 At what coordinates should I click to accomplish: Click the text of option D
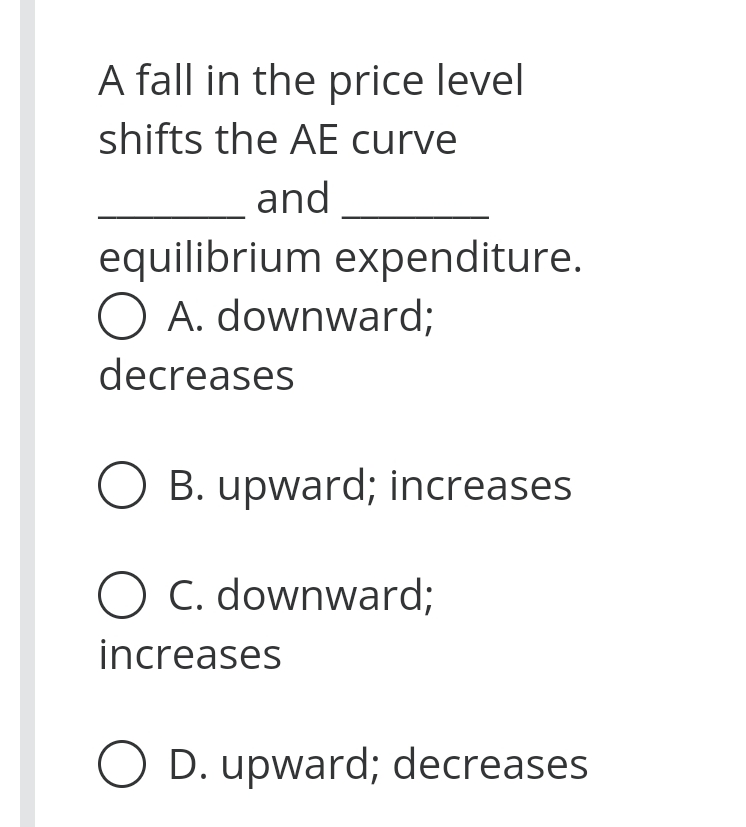(x=379, y=764)
